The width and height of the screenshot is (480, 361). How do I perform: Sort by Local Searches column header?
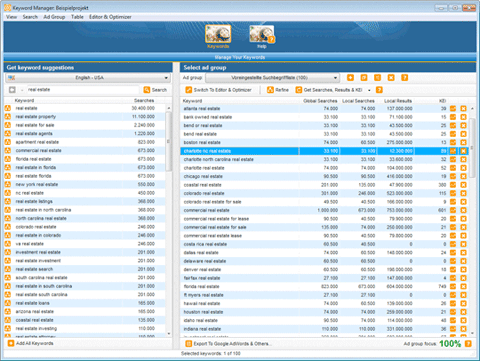[x=358, y=101]
